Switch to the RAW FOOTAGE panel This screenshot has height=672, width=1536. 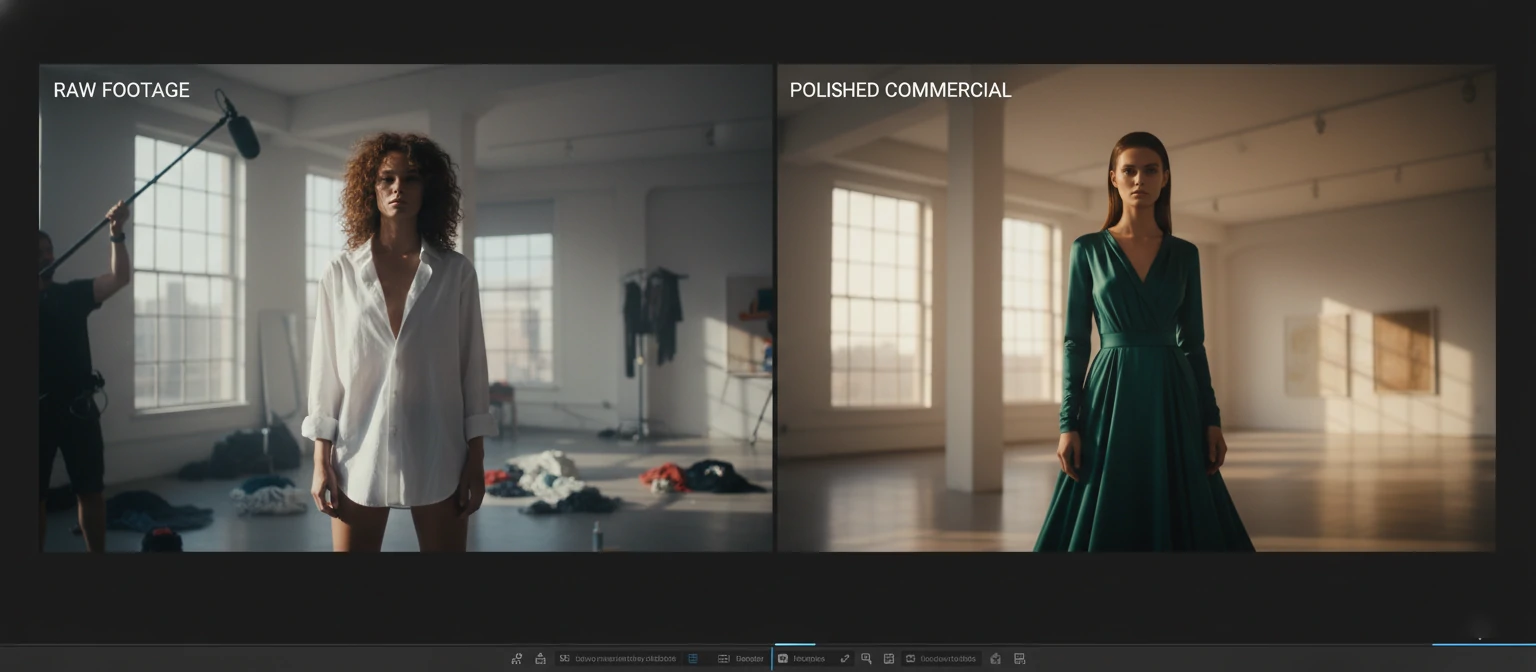pos(405,305)
